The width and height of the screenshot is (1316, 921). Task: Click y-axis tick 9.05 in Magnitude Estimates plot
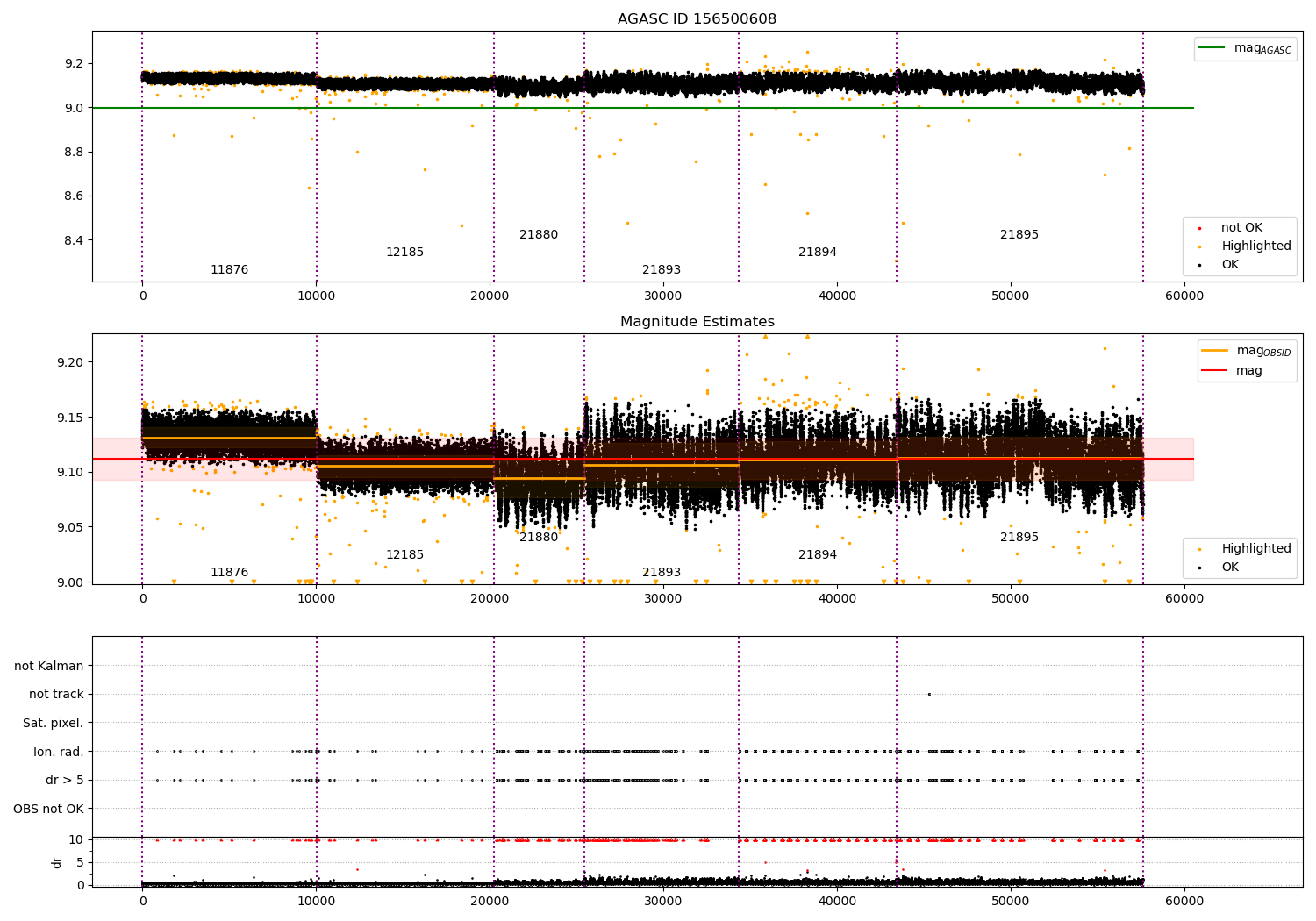click(x=71, y=527)
